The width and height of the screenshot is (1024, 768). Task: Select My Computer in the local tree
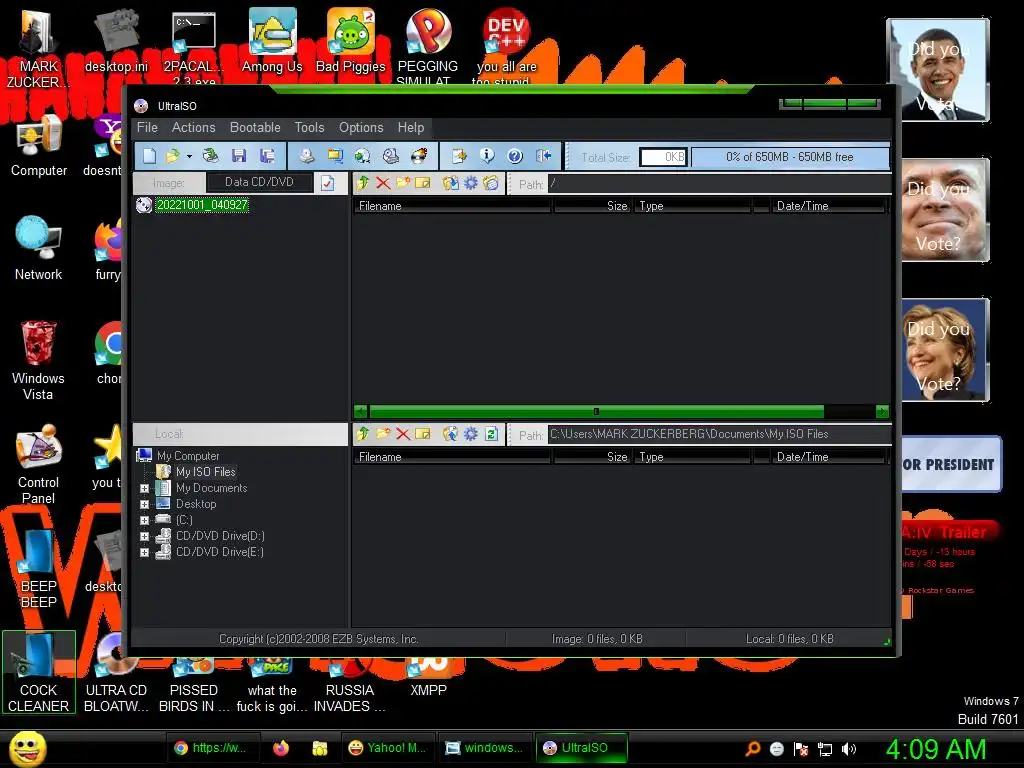pyautogui.click(x=187, y=456)
